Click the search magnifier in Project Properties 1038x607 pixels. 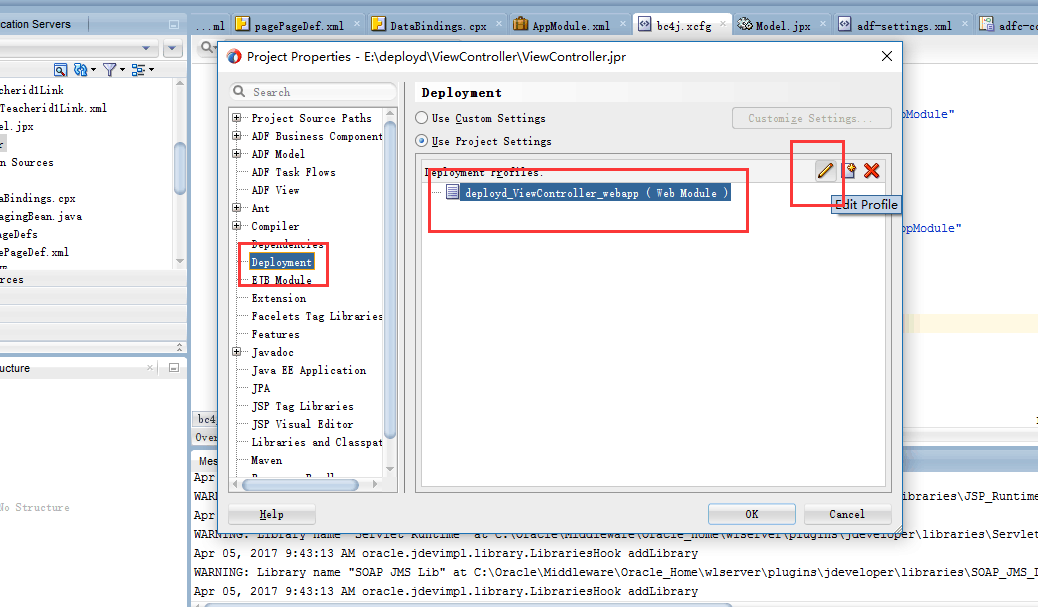pos(240,91)
